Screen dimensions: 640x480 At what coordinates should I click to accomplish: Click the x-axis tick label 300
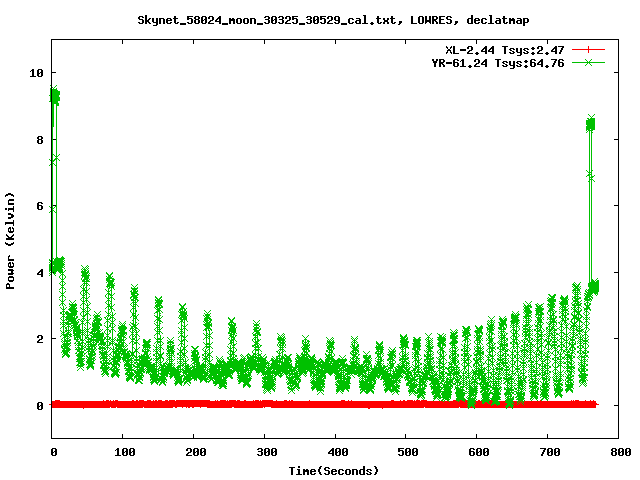point(267,452)
